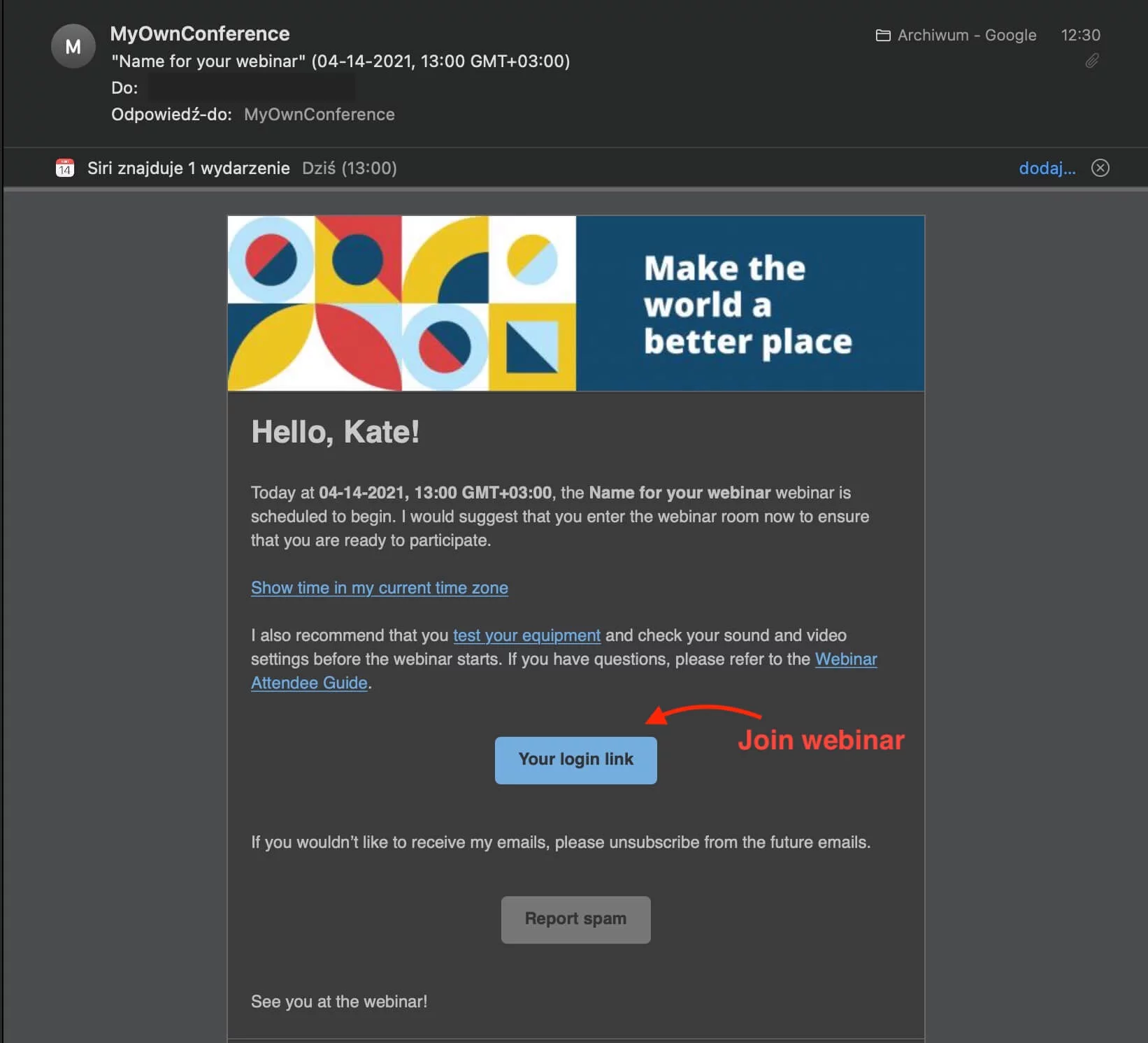Screen dimensions: 1148x1043
Task: Click "dodaj..." to add the detected event
Action: pos(1047,168)
